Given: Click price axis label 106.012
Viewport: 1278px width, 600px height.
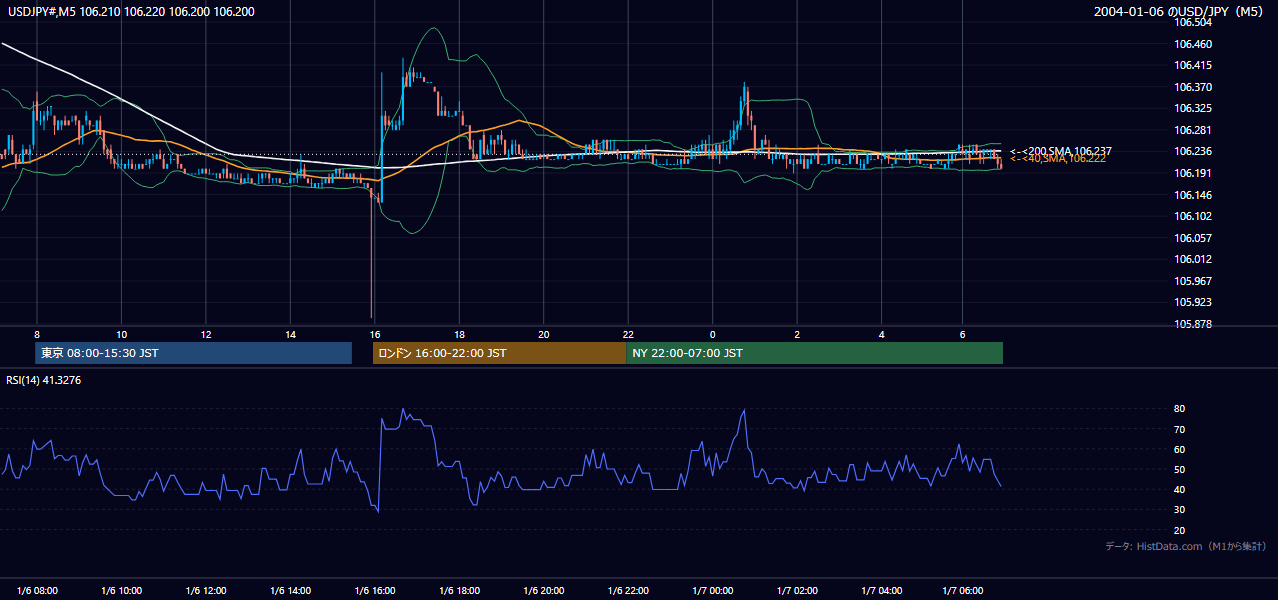Looking at the screenshot, I should (x=1193, y=259).
